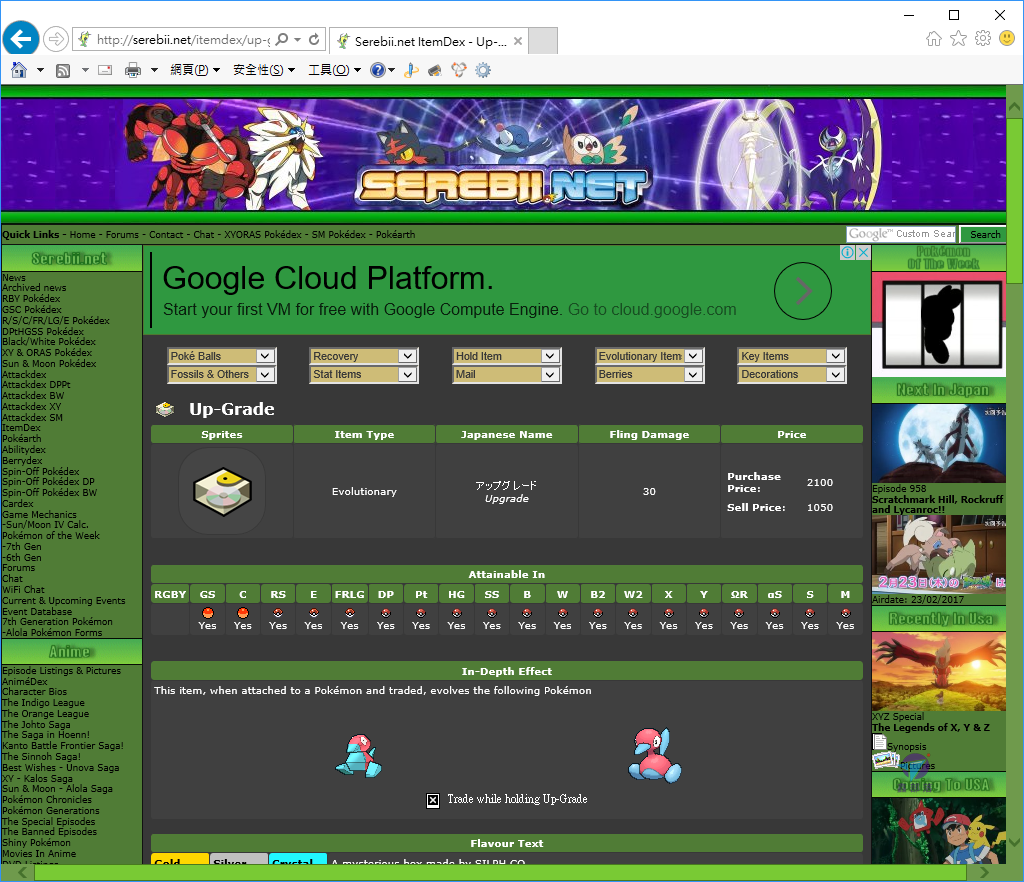Click the Refresh icon in address bar
The height and width of the screenshot is (882, 1024).
click(314, 40)
